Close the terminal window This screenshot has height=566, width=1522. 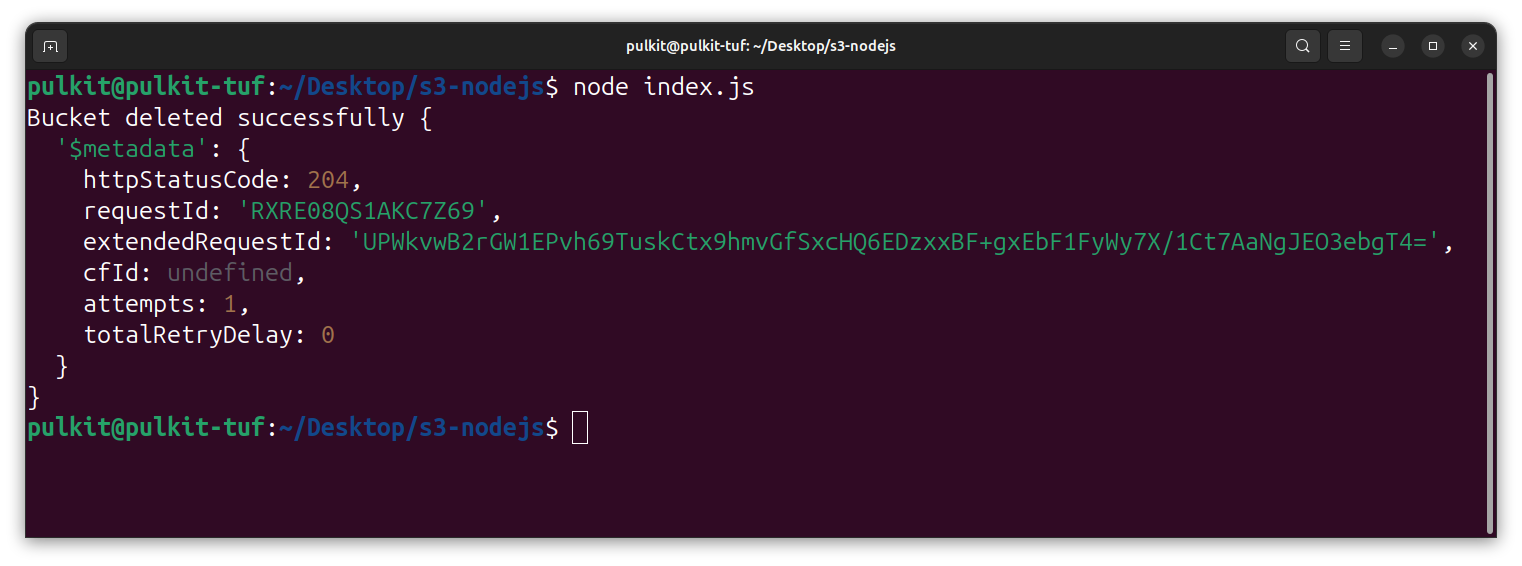point(1472,46)
